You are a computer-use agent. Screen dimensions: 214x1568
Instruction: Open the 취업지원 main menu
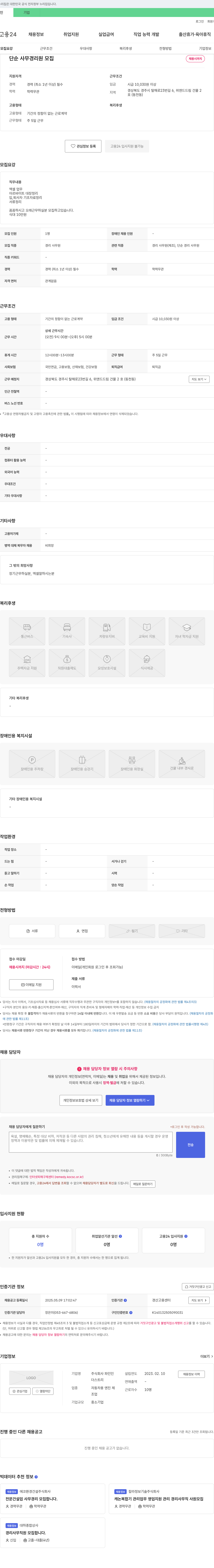pyautogui.click(x=71, y=34)
